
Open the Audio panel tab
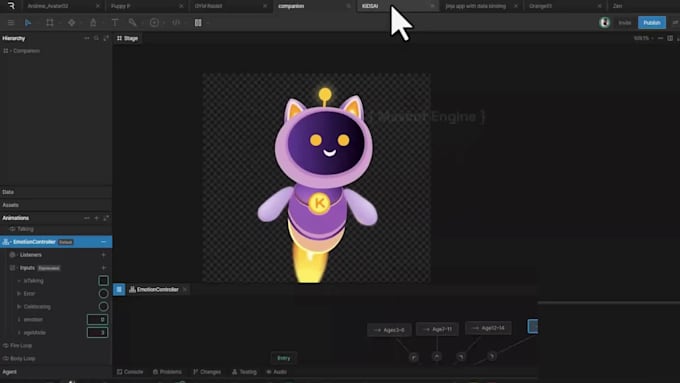tap(276, 372)
